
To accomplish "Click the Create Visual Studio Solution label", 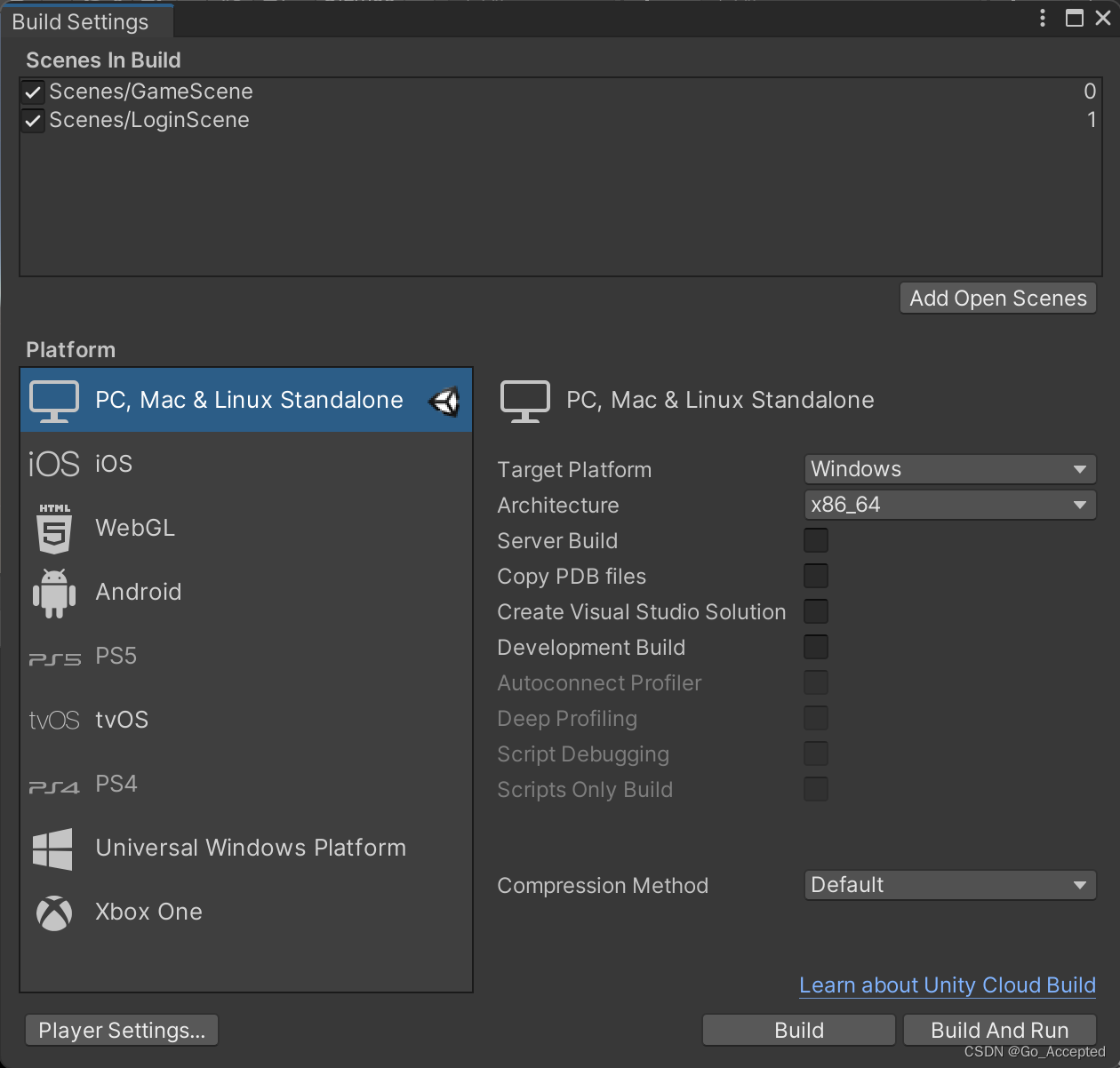I will [x=642, y=612].
